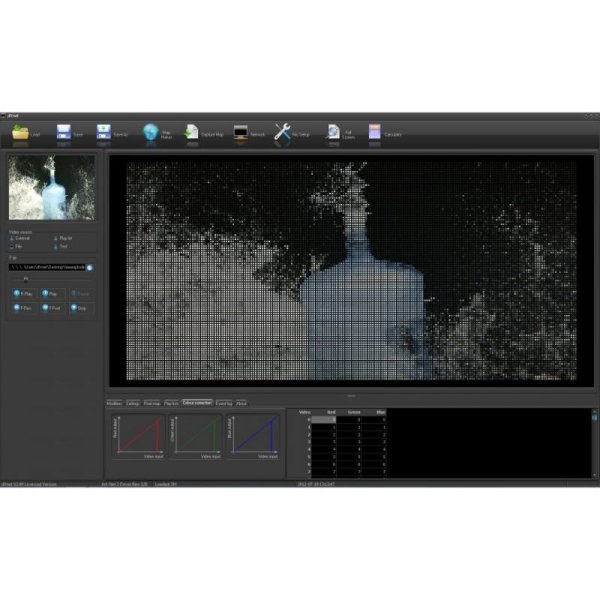Viewport: 600px width, 600px height.
Task: Switch to the Play lists tab
Action: click(171, 403)
